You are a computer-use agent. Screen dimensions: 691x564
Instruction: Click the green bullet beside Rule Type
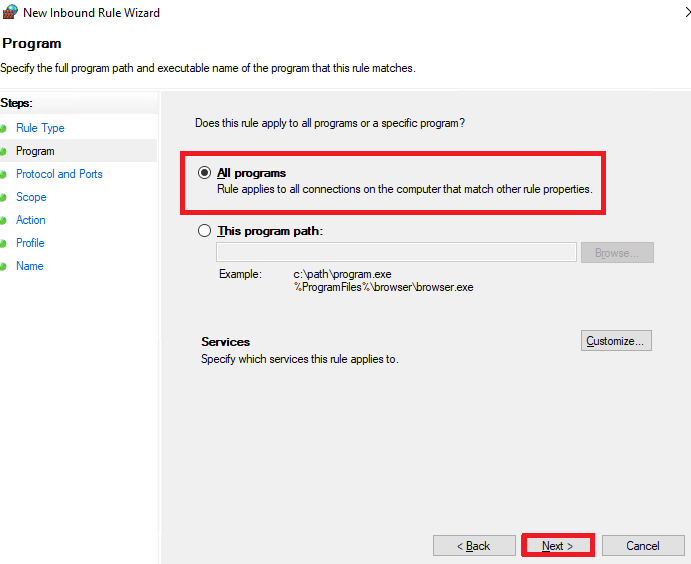3,129
